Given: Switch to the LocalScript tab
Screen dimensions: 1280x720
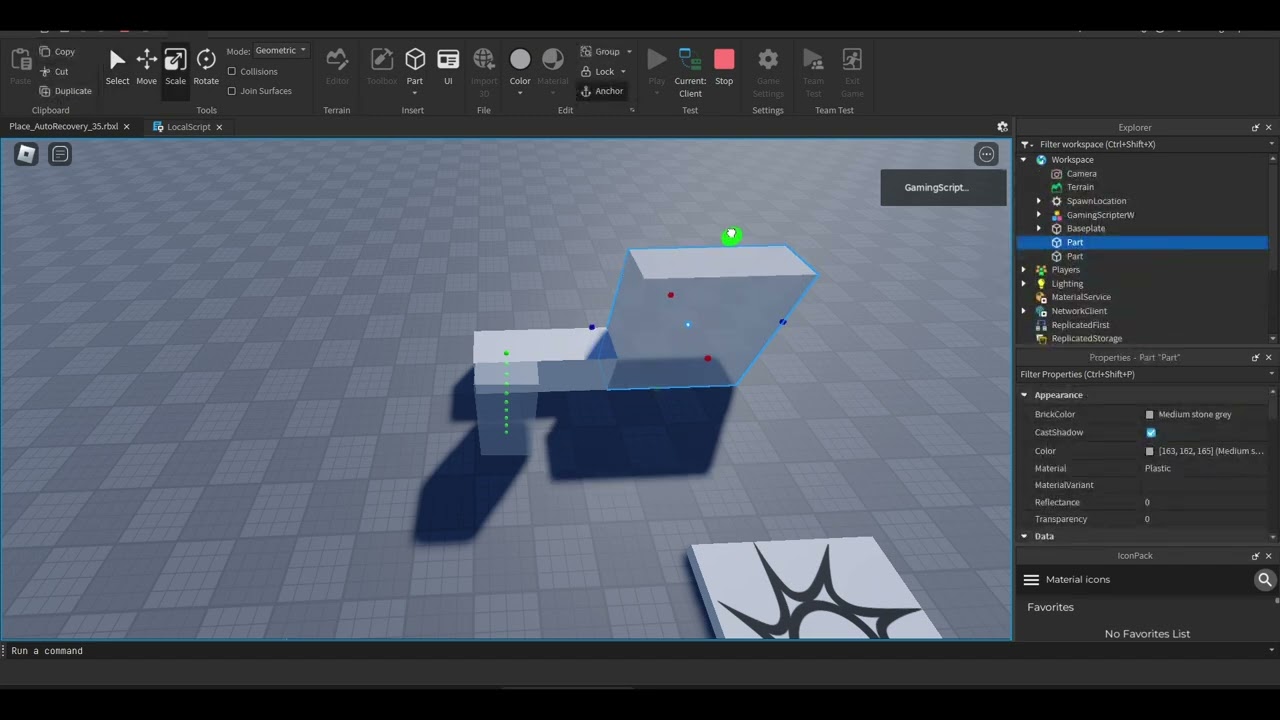Looking at the screenshot, I should tap(188, 127).
